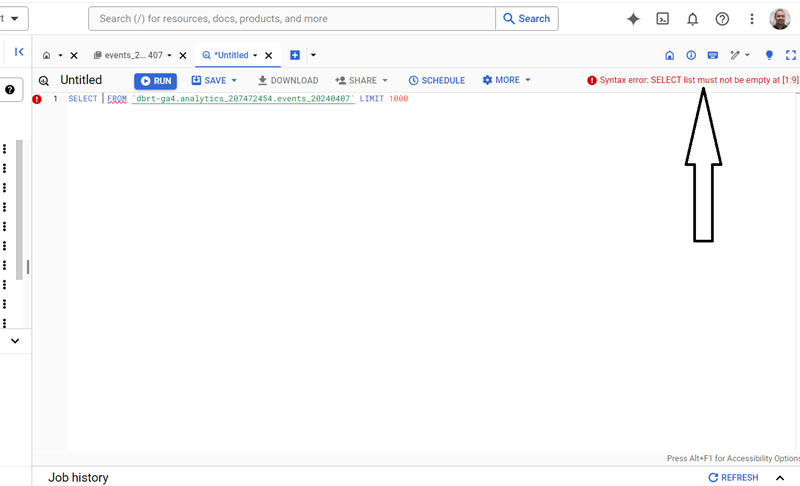Expand the chevron below the explorer list
Screen dimensions: 800x486
[x=15, y=341]
